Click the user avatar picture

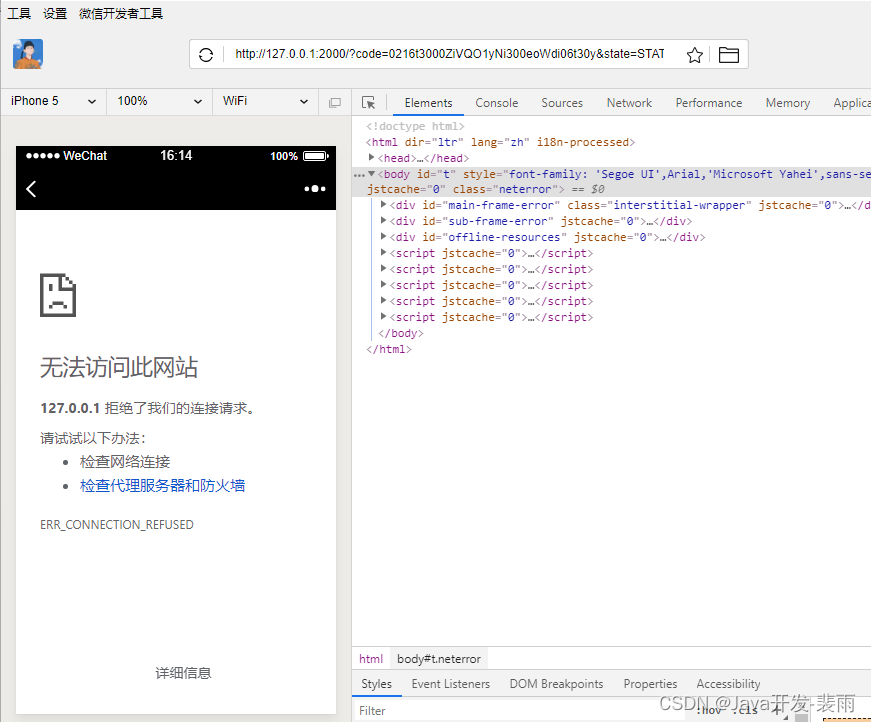point(28,54)
